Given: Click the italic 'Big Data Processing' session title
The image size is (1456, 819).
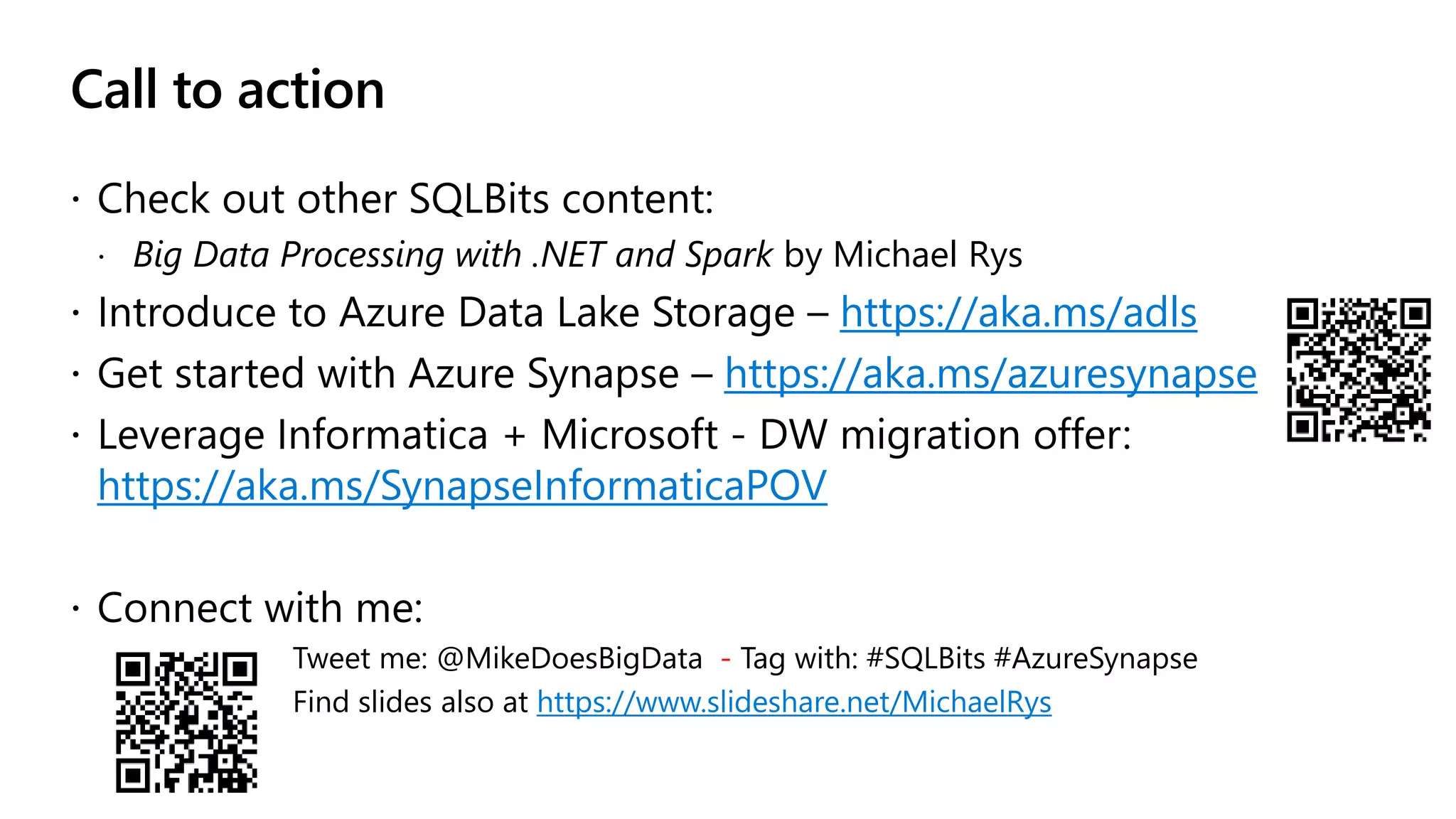Looking at the screenshot, I should point(452,255).
